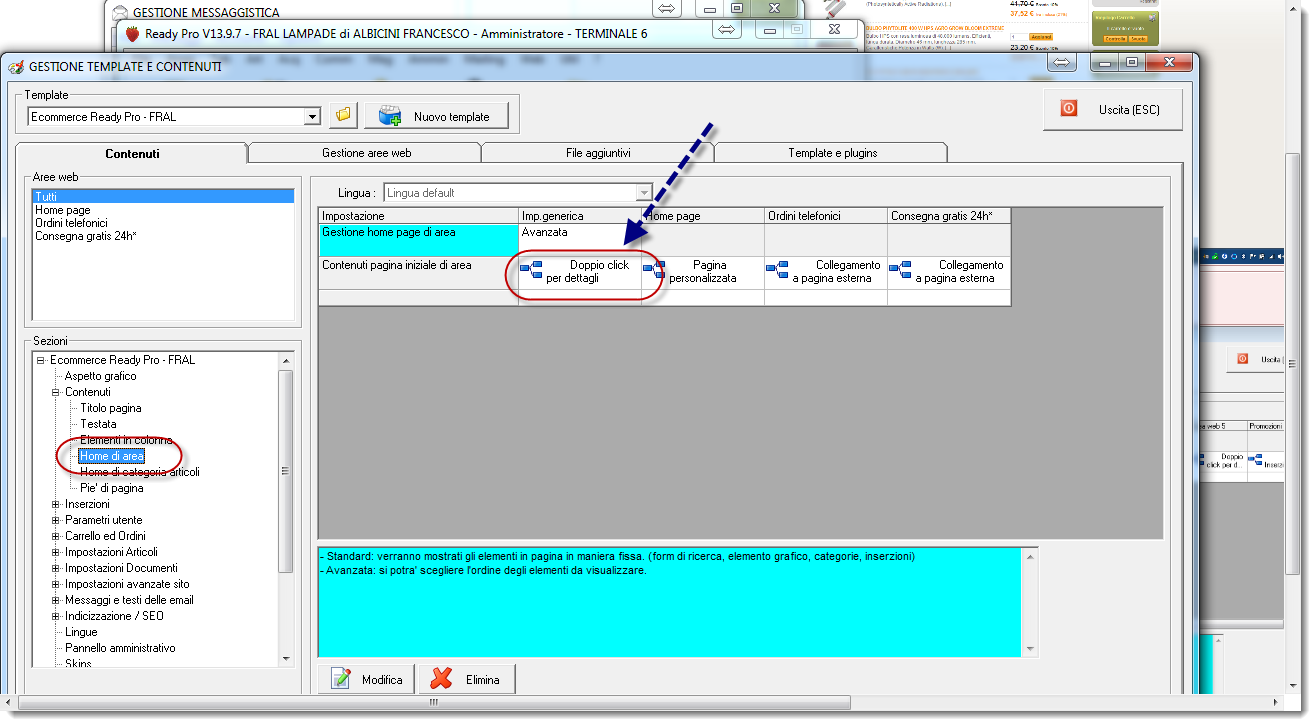Click the bottom horizontal scrollbar thumb

click(434, 703)
